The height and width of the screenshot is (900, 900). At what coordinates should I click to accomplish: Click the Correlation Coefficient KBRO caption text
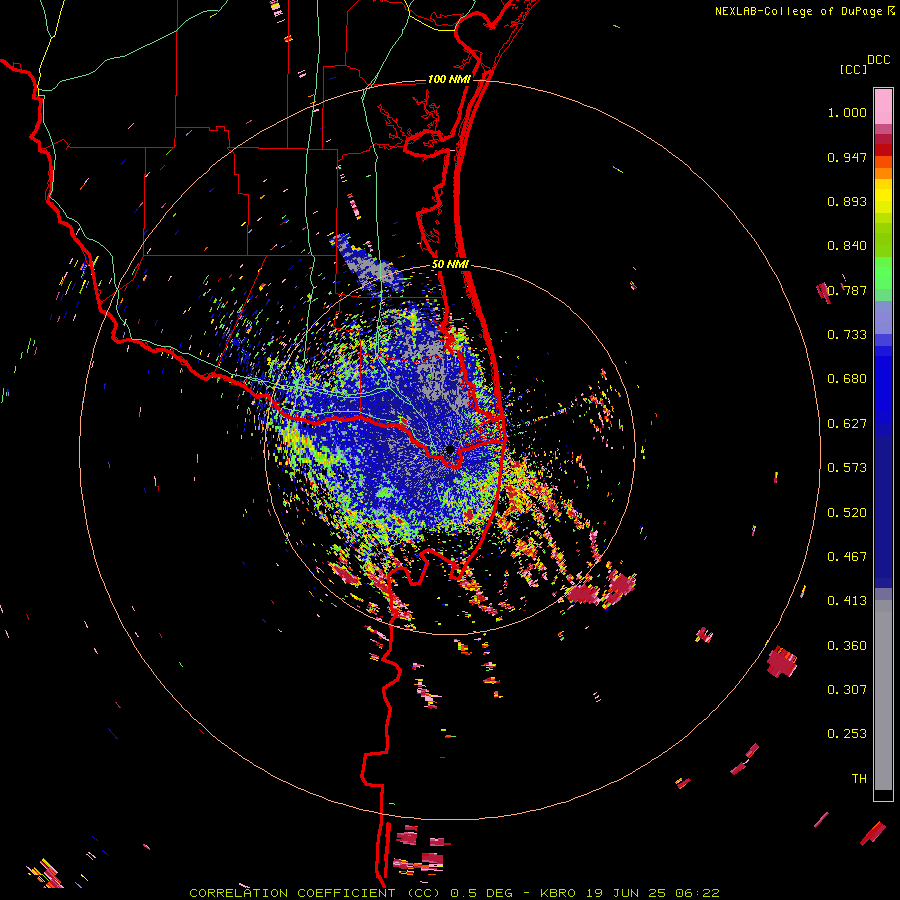tap(454, 893)
